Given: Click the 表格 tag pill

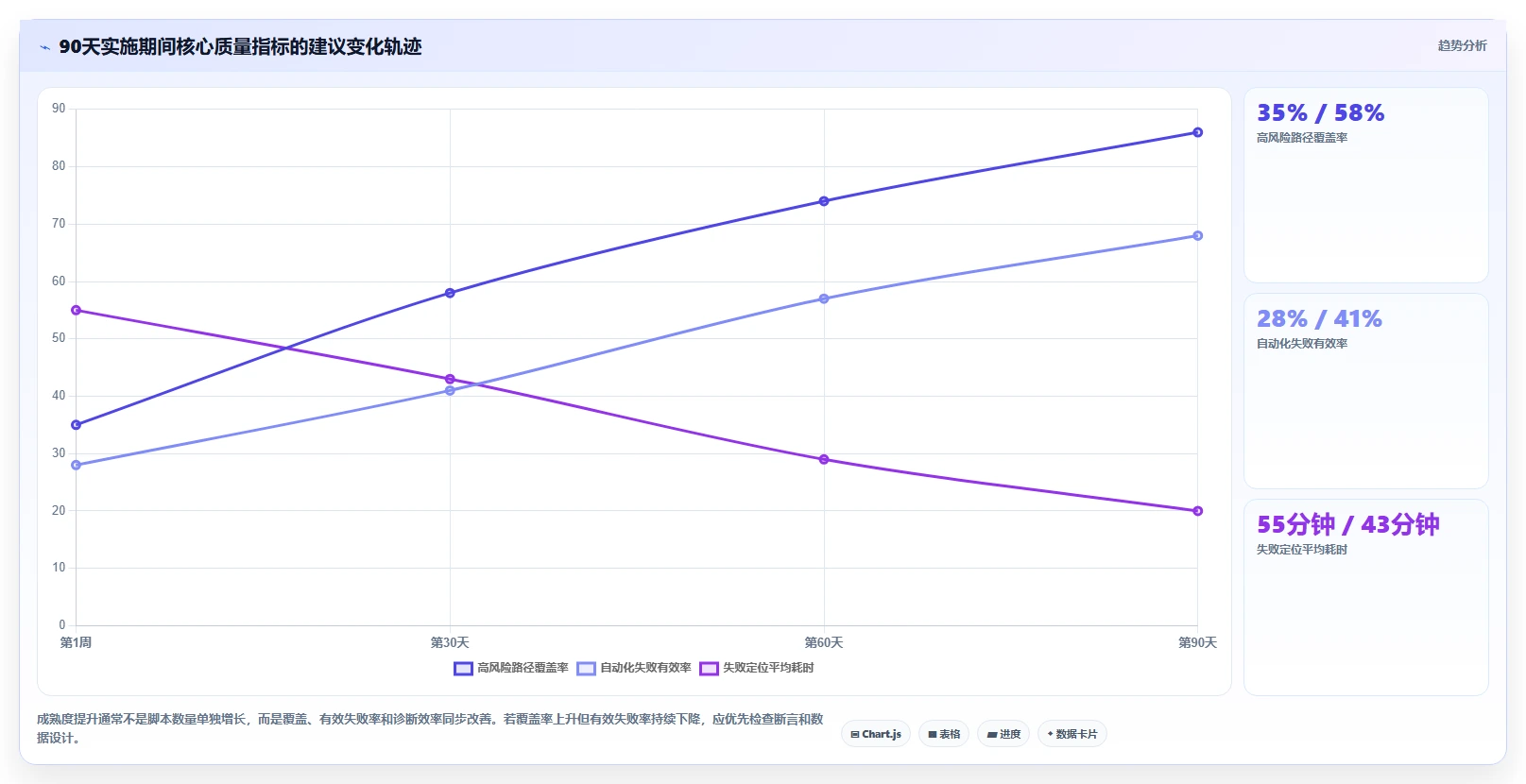Looking at the screenshot, I should [x=944, y=734].
